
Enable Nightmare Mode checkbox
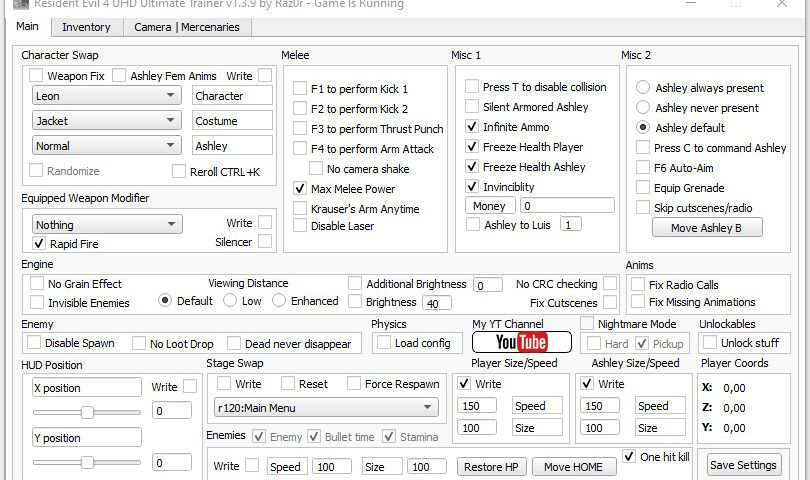click(587, 323)
